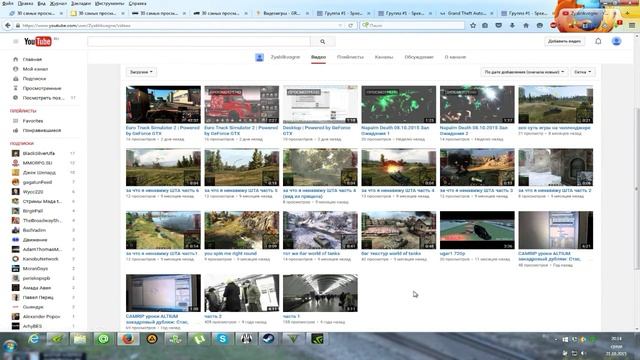Open the часть 1 metro video thumbnail
Viewport: 640px width, 360px height.
pos(320,293)
